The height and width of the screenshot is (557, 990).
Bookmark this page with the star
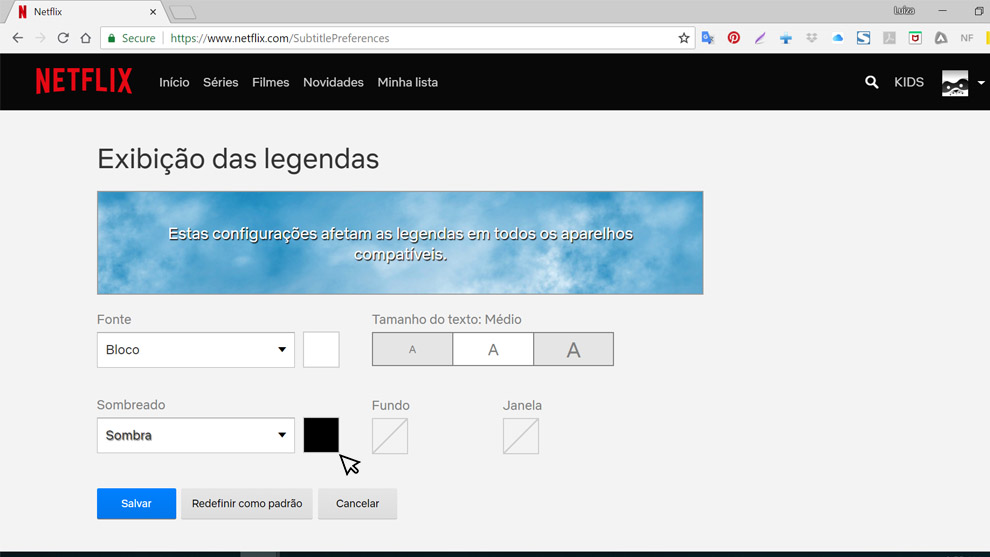684,38
